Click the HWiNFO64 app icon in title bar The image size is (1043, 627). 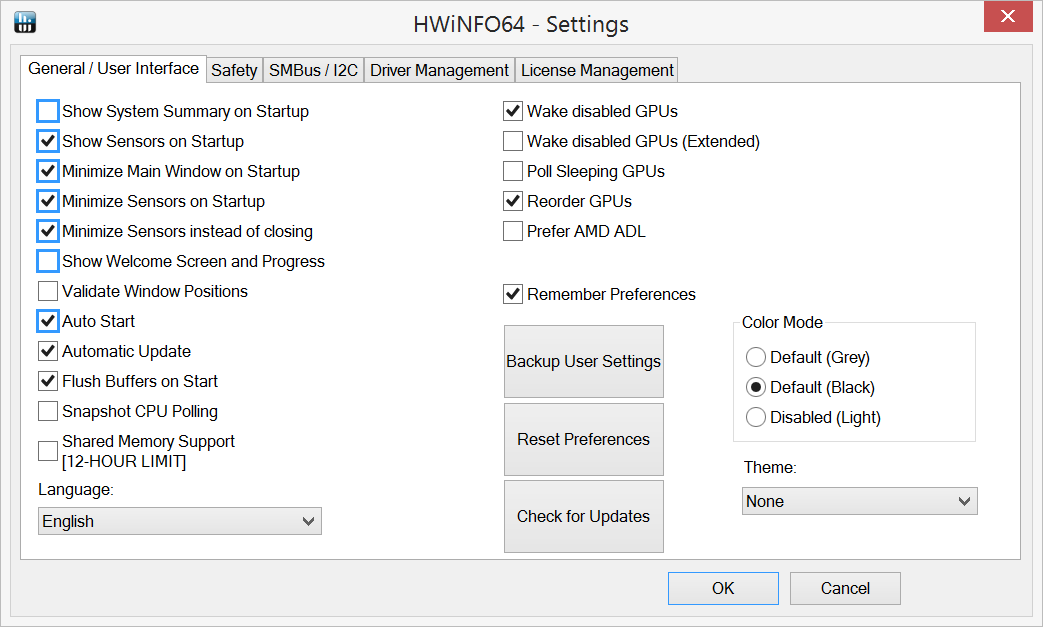(25, 22)
